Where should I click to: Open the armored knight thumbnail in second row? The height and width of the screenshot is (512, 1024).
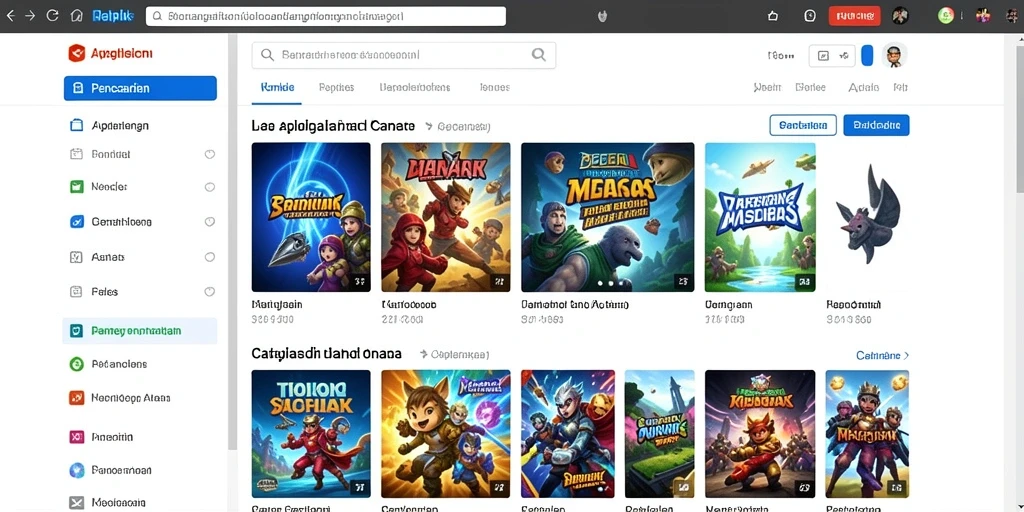[x=568, y=434]
